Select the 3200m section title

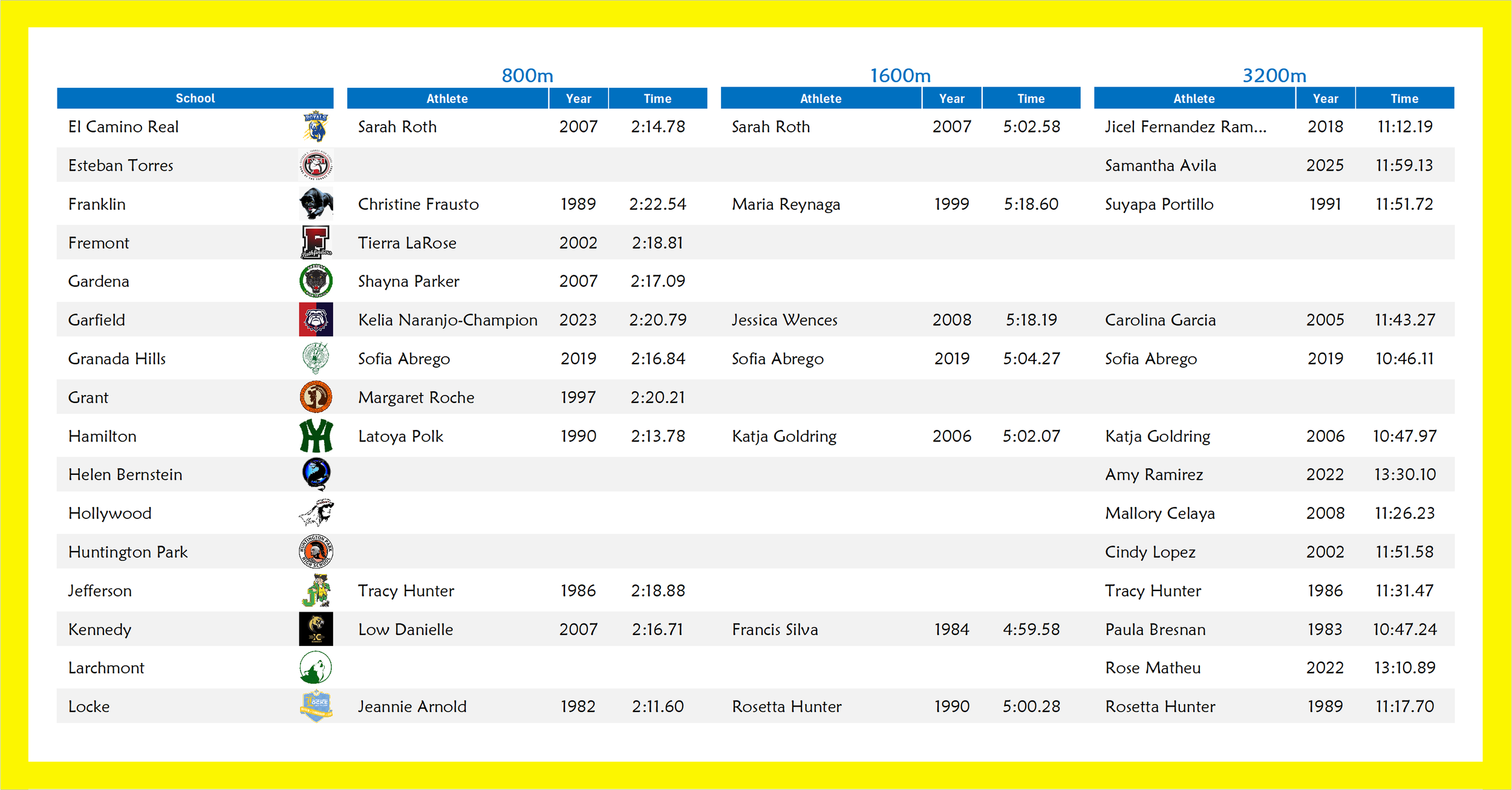[x=1274, y=76]
